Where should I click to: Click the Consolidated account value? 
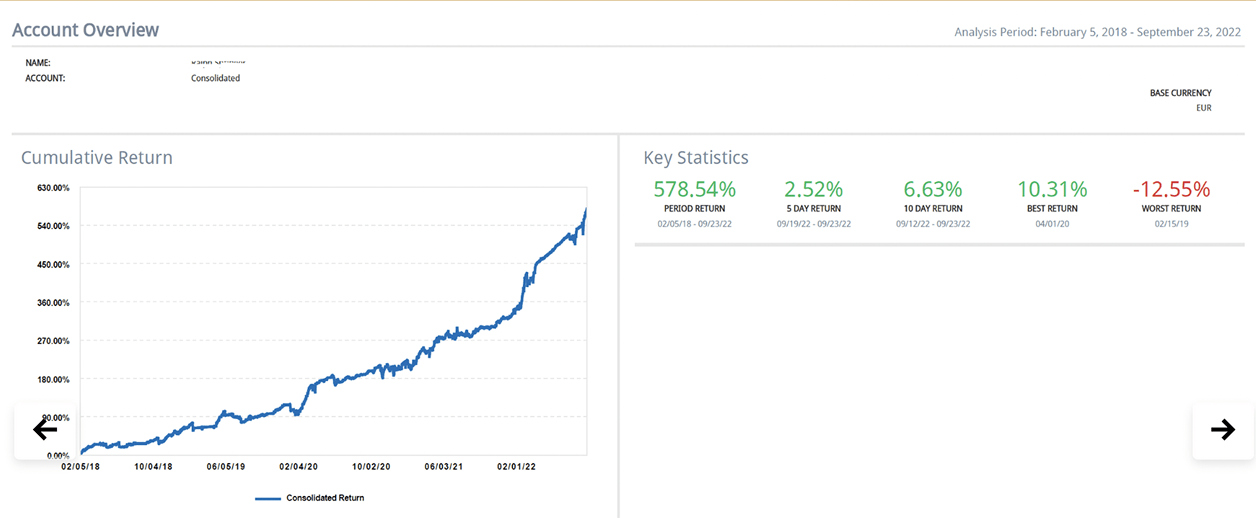pyautogui.click(x=215, y=78)
